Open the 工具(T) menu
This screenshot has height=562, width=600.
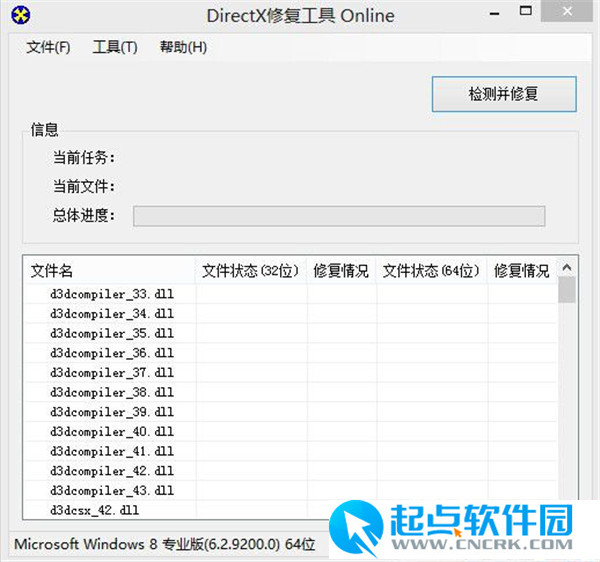(x=115, y=47)
